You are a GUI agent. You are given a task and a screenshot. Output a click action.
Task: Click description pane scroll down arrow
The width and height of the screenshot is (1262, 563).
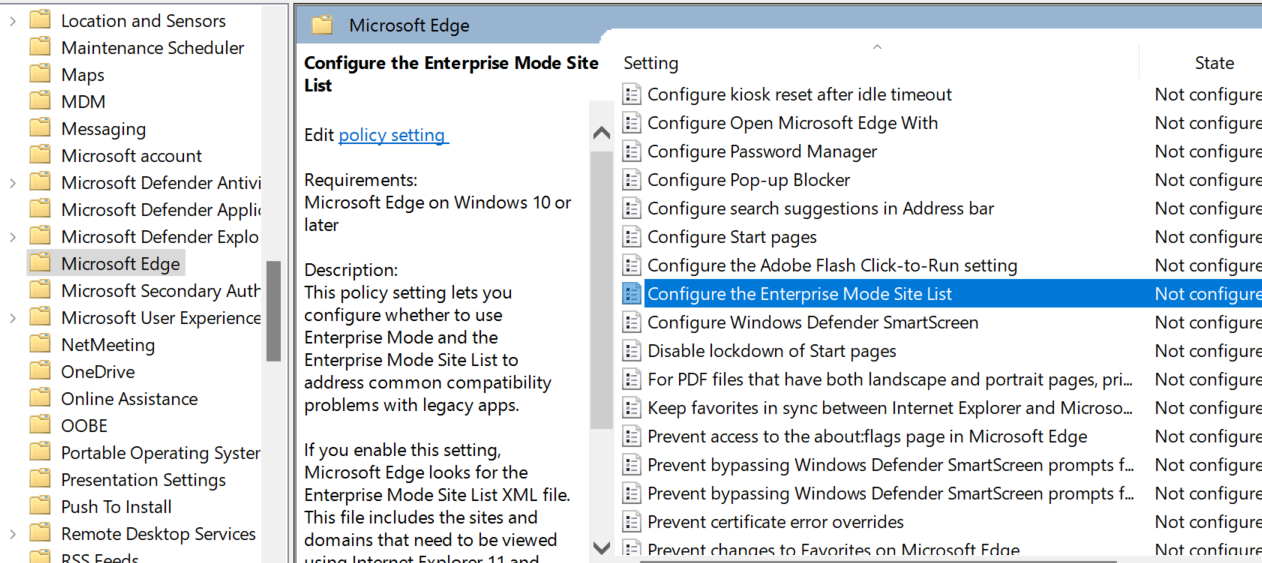tap(601, 547)
